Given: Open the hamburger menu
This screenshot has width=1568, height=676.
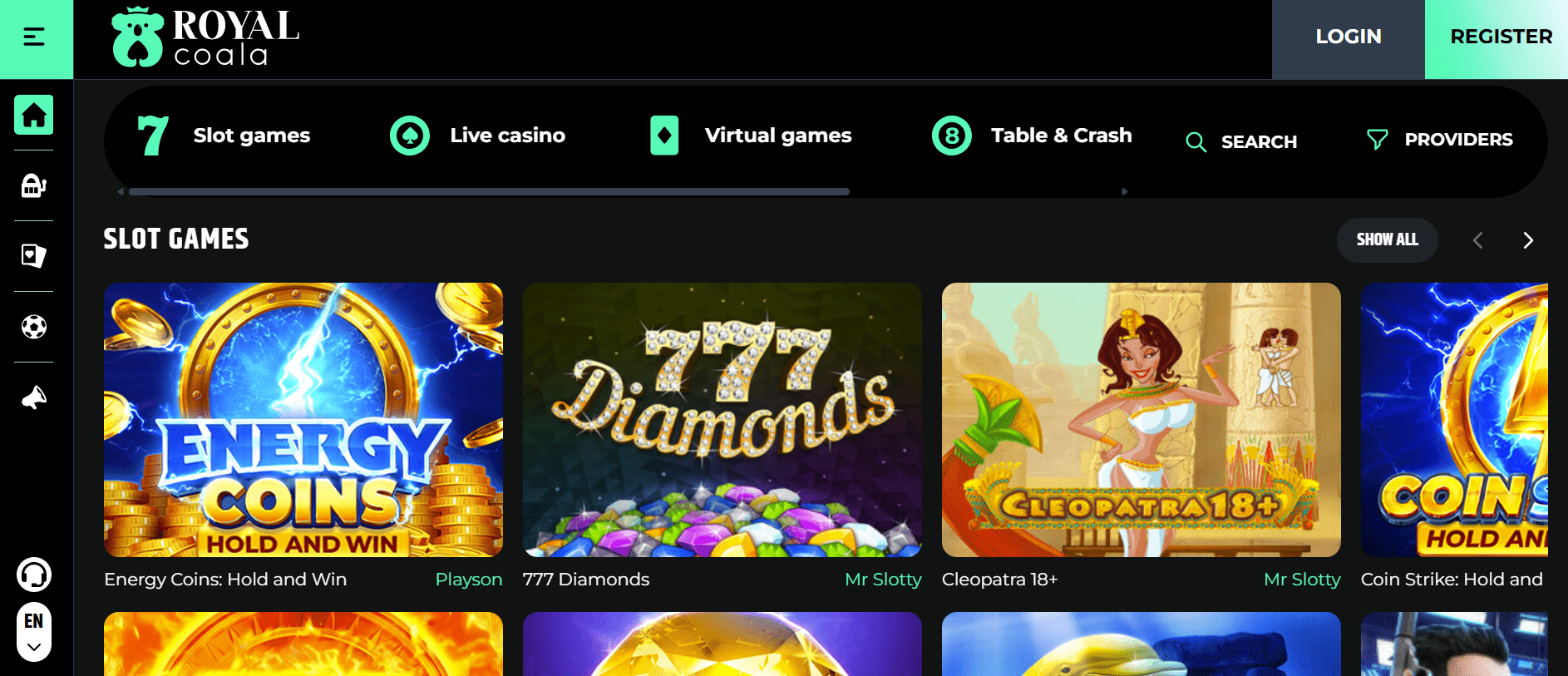Looking at the screenshot, I should (34, 37).
